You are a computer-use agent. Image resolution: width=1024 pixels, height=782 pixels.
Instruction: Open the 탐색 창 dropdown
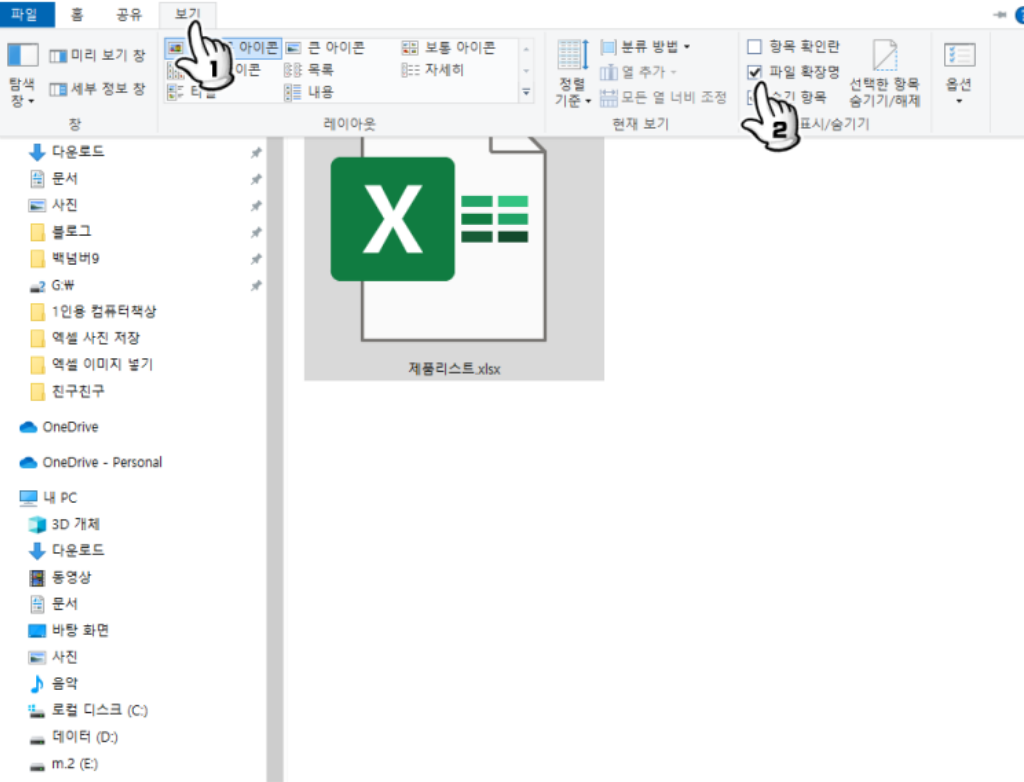tap(22, 74)
